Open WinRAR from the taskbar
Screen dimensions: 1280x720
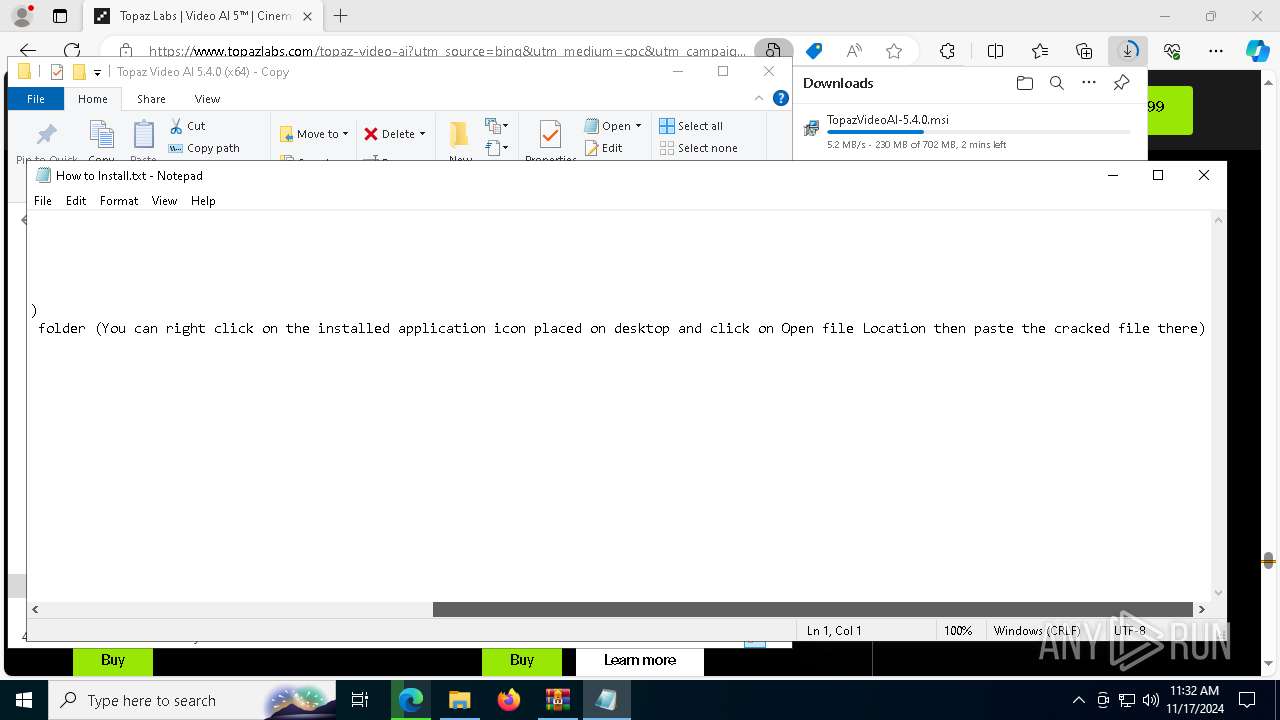[557, 700]
